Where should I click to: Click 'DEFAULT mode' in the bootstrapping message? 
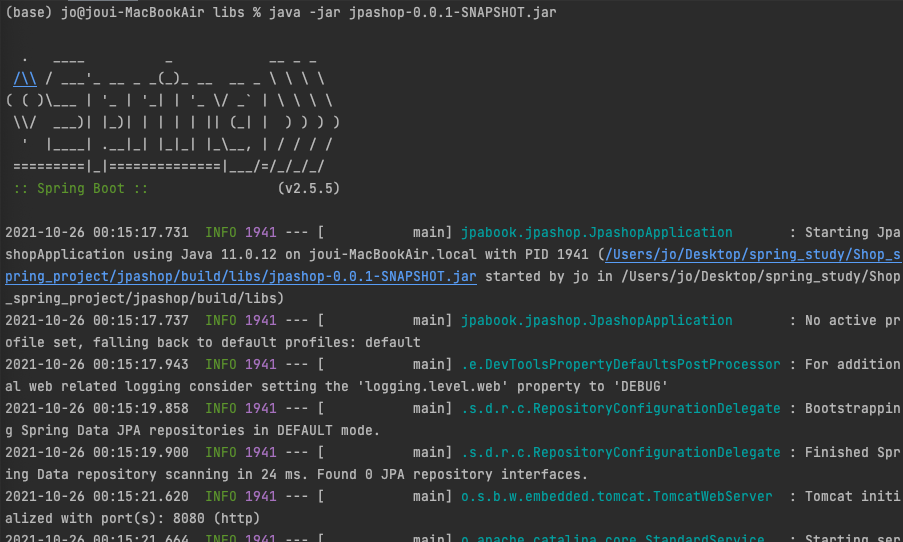(x=328, y=430)
